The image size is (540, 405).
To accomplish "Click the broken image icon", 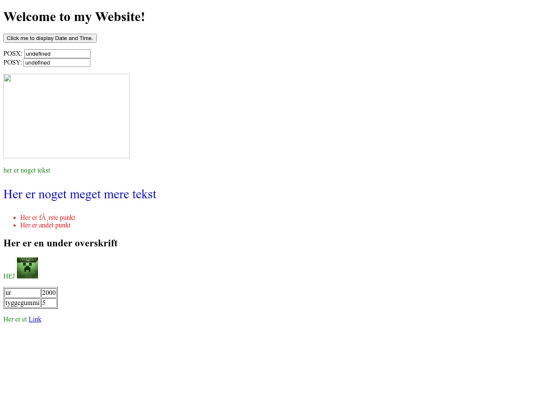I will 8,79.
